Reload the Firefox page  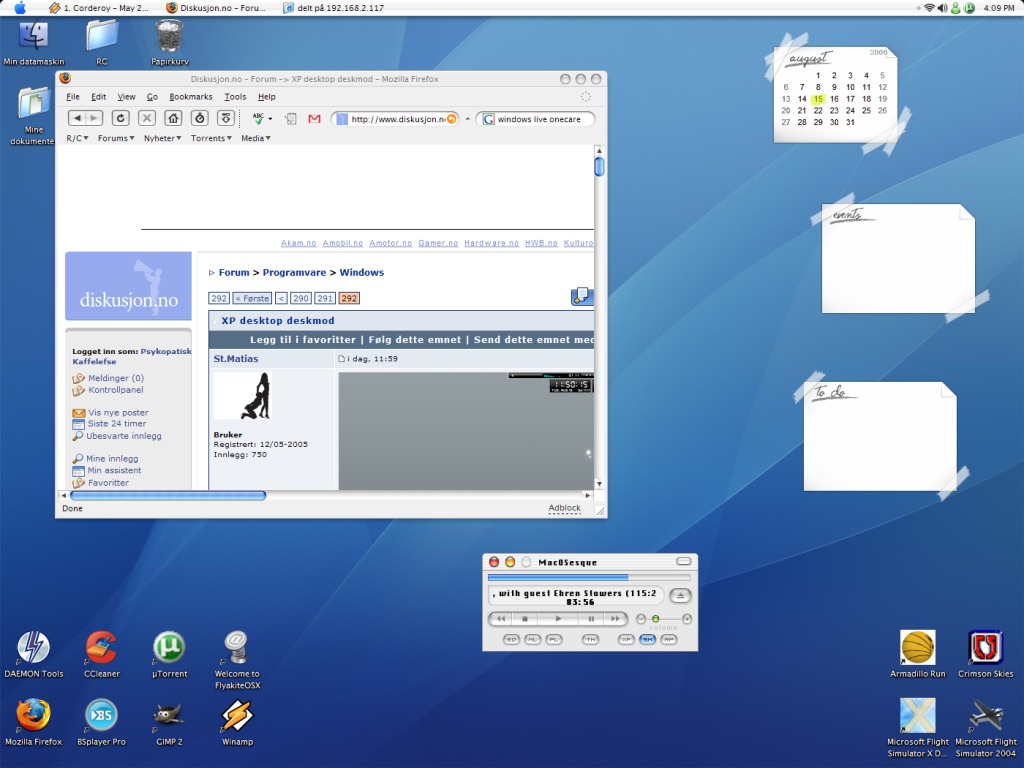[121, 118]
